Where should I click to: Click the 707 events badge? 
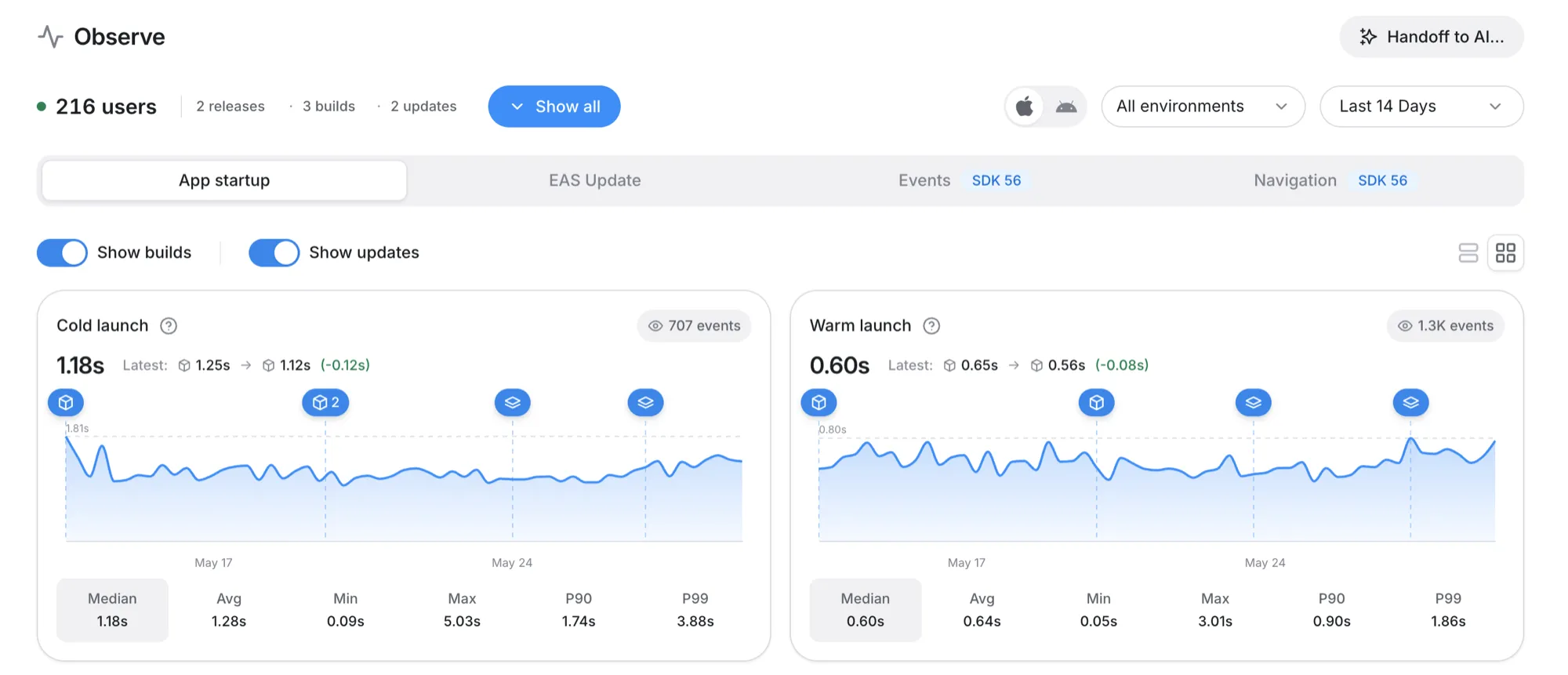pyautogui.click(x=694, y=325)
